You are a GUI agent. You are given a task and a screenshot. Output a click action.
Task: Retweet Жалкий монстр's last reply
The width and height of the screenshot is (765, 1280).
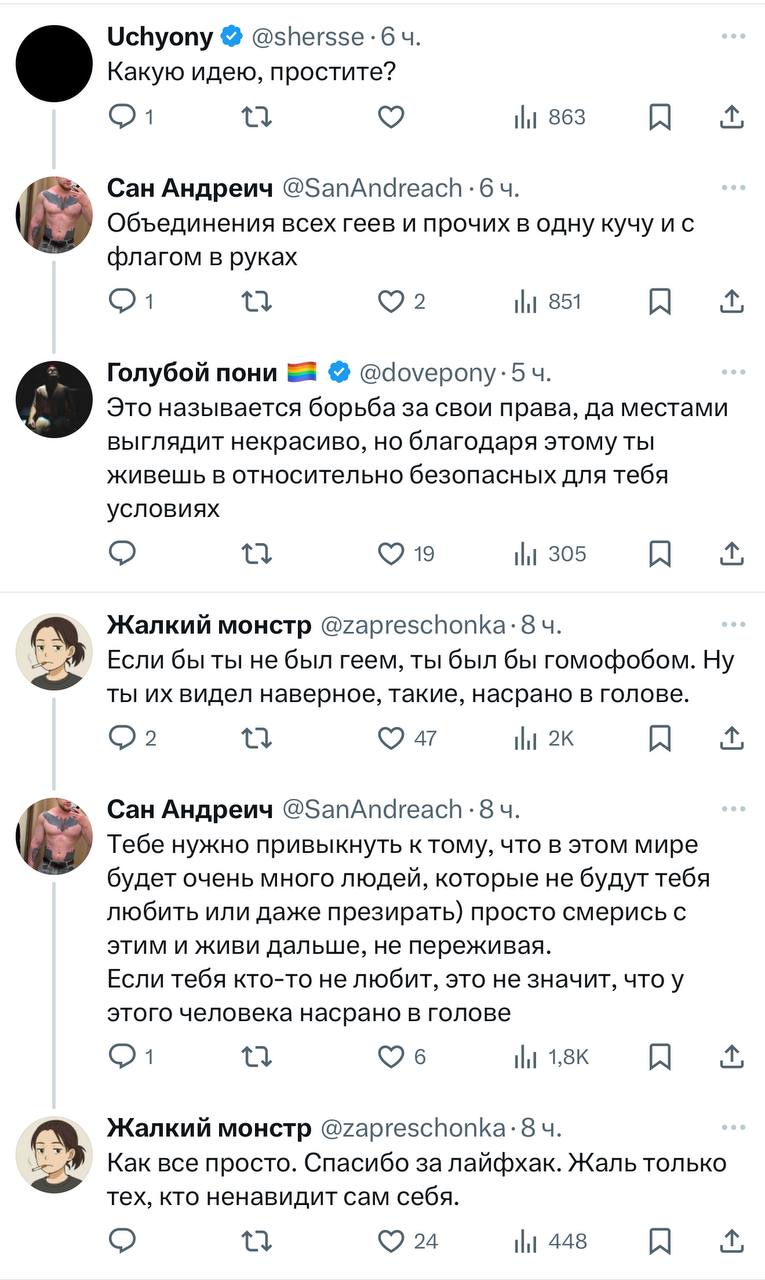pos(257,1243)
